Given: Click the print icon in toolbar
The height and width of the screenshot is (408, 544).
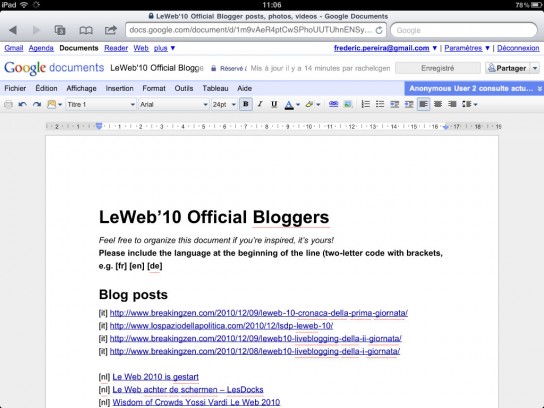Looking at the screenshot, I should 8,104.
